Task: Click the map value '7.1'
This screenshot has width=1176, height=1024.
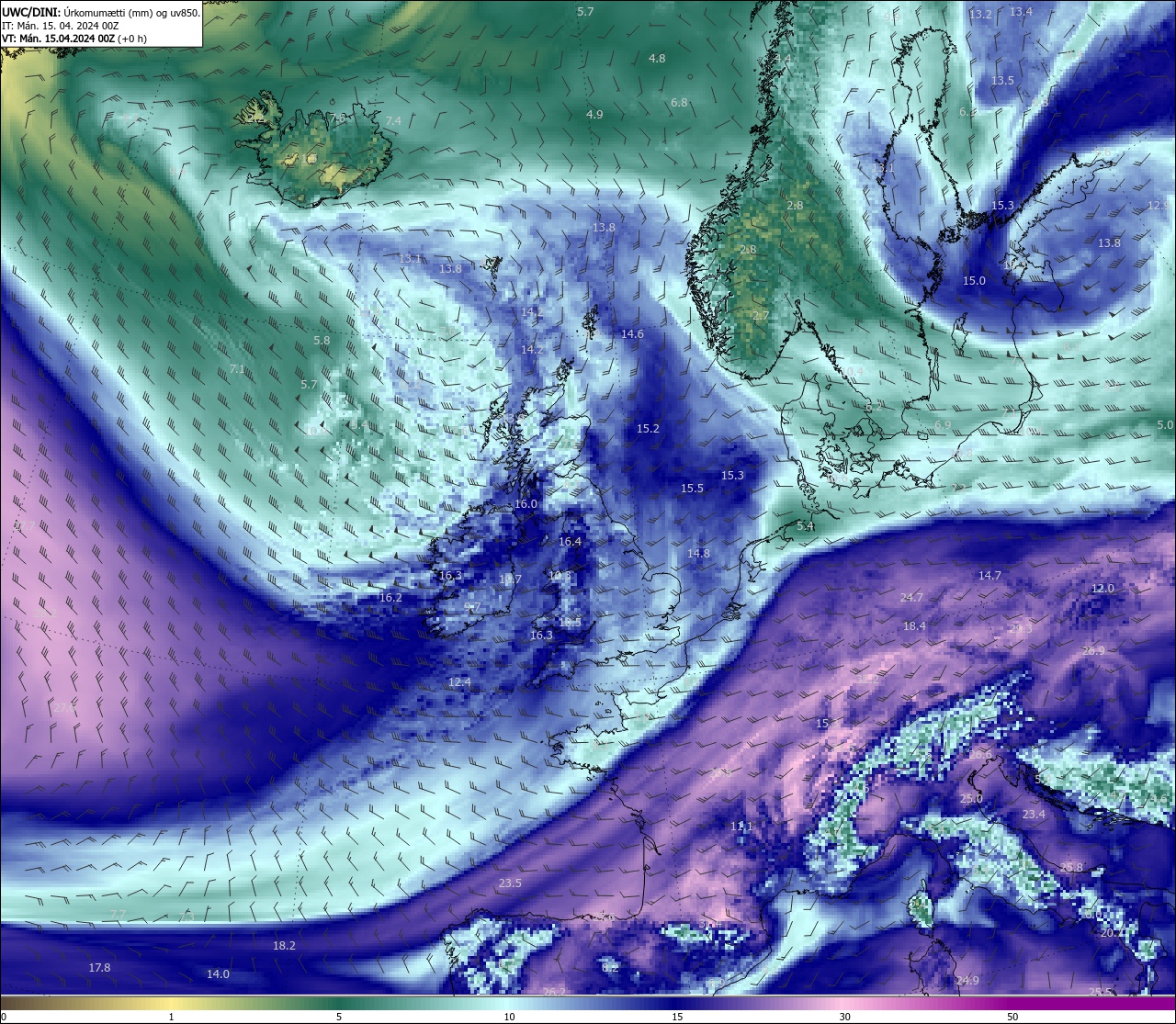Action: (x=237, y=369)
